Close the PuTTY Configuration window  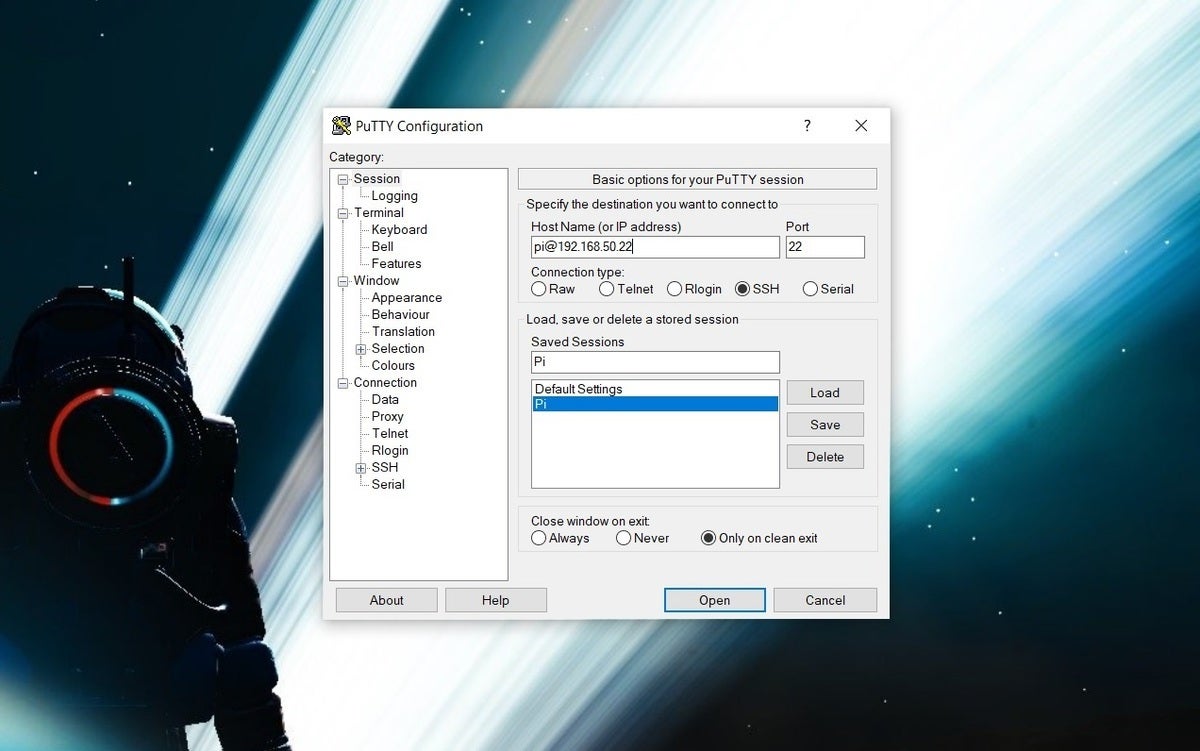[861, 126]
